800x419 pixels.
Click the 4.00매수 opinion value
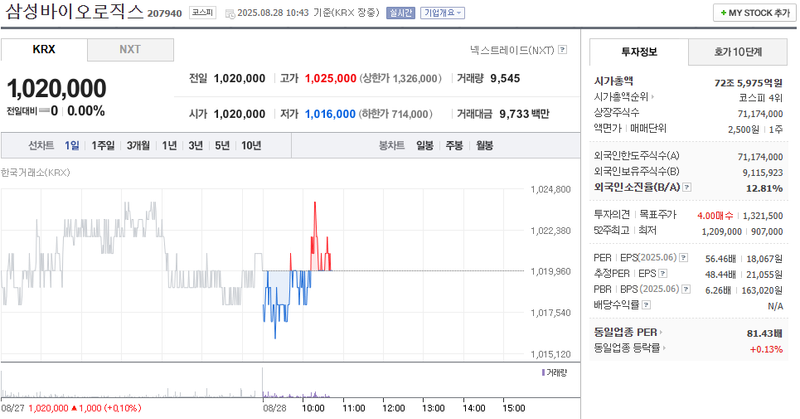715,216
